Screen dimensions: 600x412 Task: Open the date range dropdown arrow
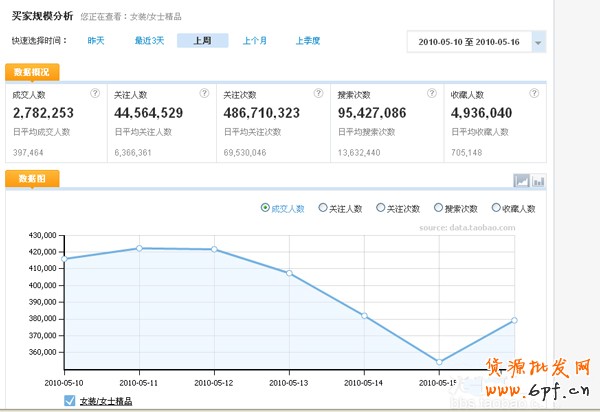point(538,42)
